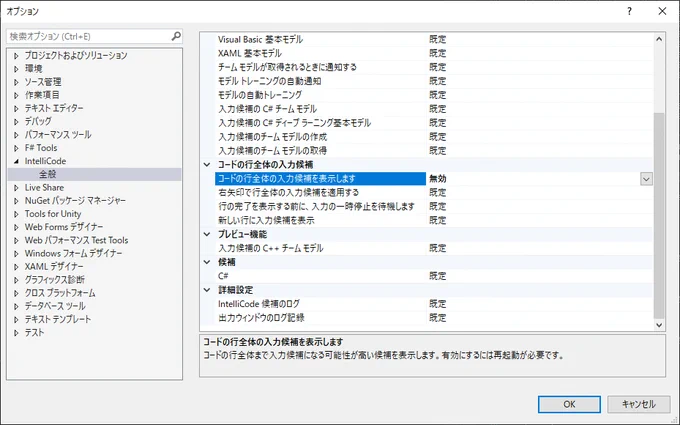Viewport: 680px width, 425px height.
Task: Collapse the 候補 section
Action: 207,262
